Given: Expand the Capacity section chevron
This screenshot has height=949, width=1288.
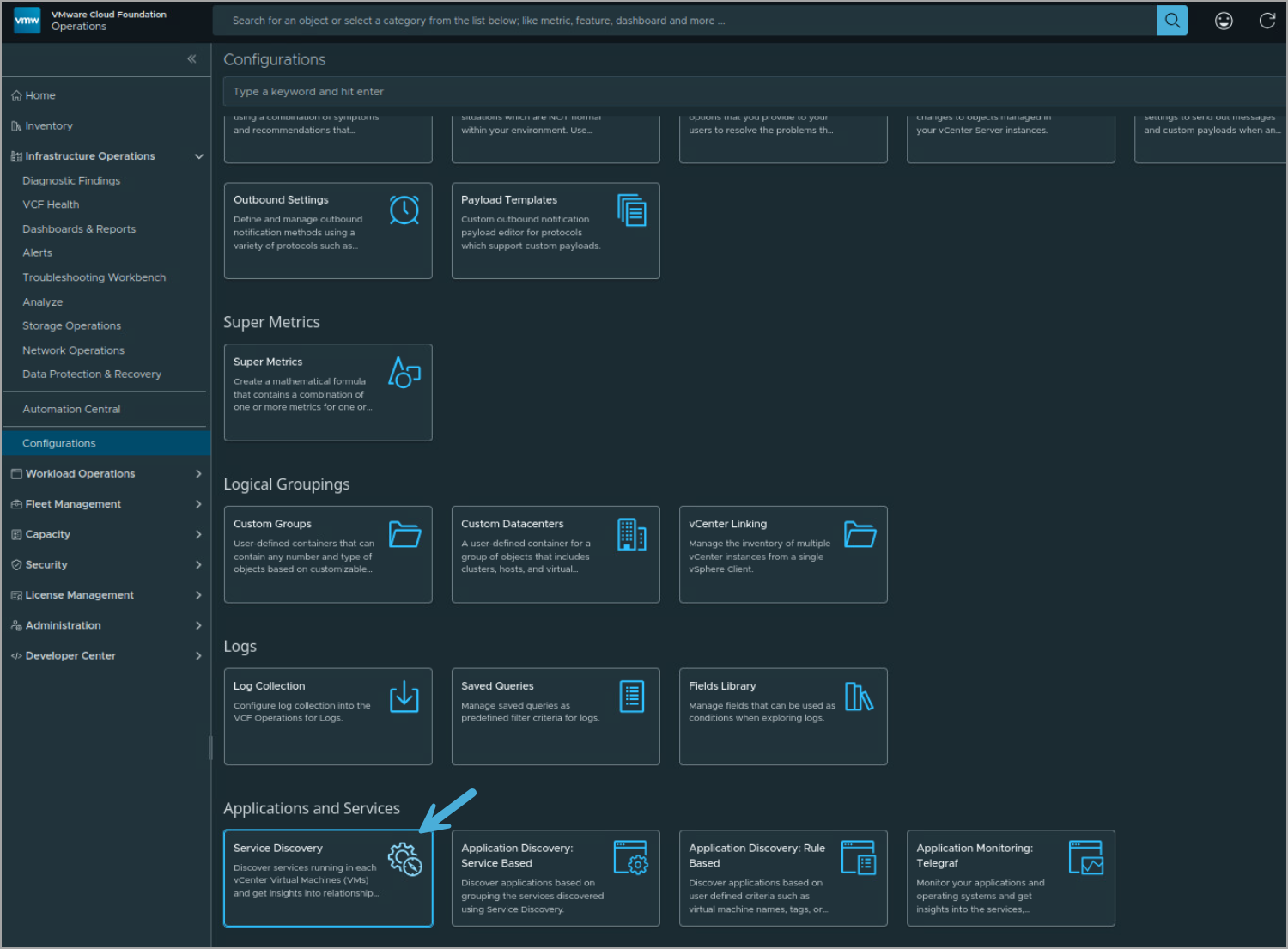Looking at the screenshot, I should (198, 534).
